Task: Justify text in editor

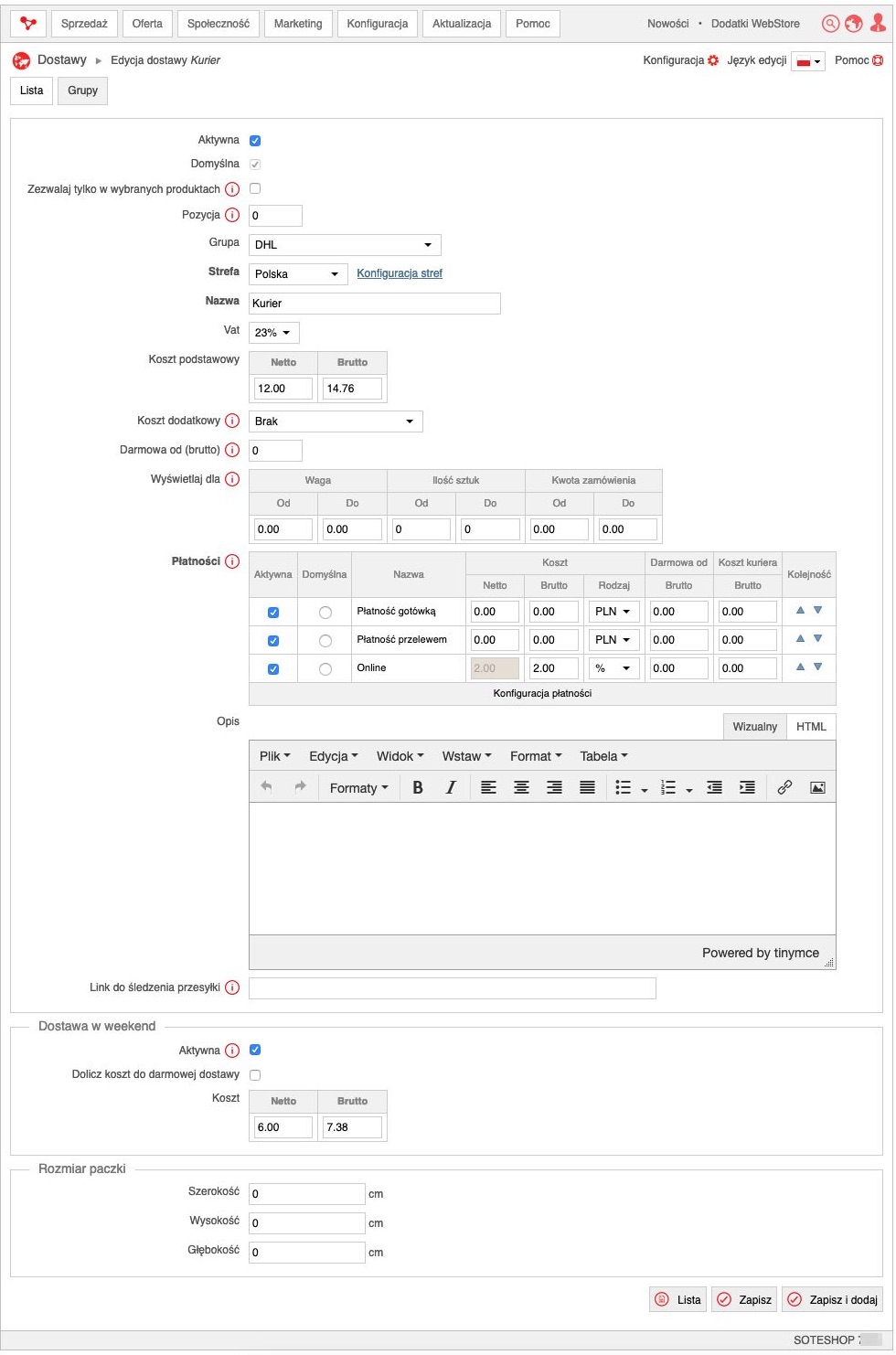Action: pyautogui.click(x=588, y=787)
